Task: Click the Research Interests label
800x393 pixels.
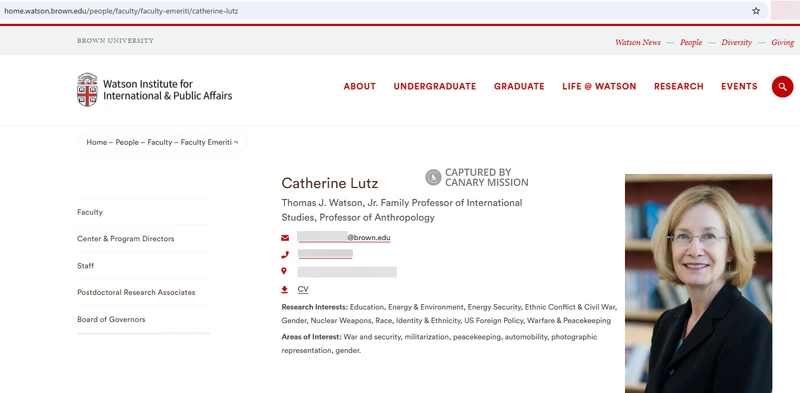Action: [315, 307]
